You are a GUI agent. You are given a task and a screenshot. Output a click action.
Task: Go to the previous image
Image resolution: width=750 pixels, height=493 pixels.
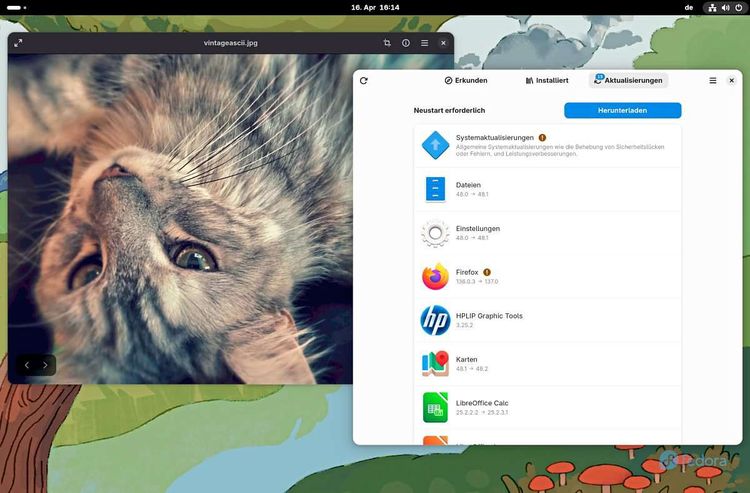pyautogui.click(x=27, y=365)
